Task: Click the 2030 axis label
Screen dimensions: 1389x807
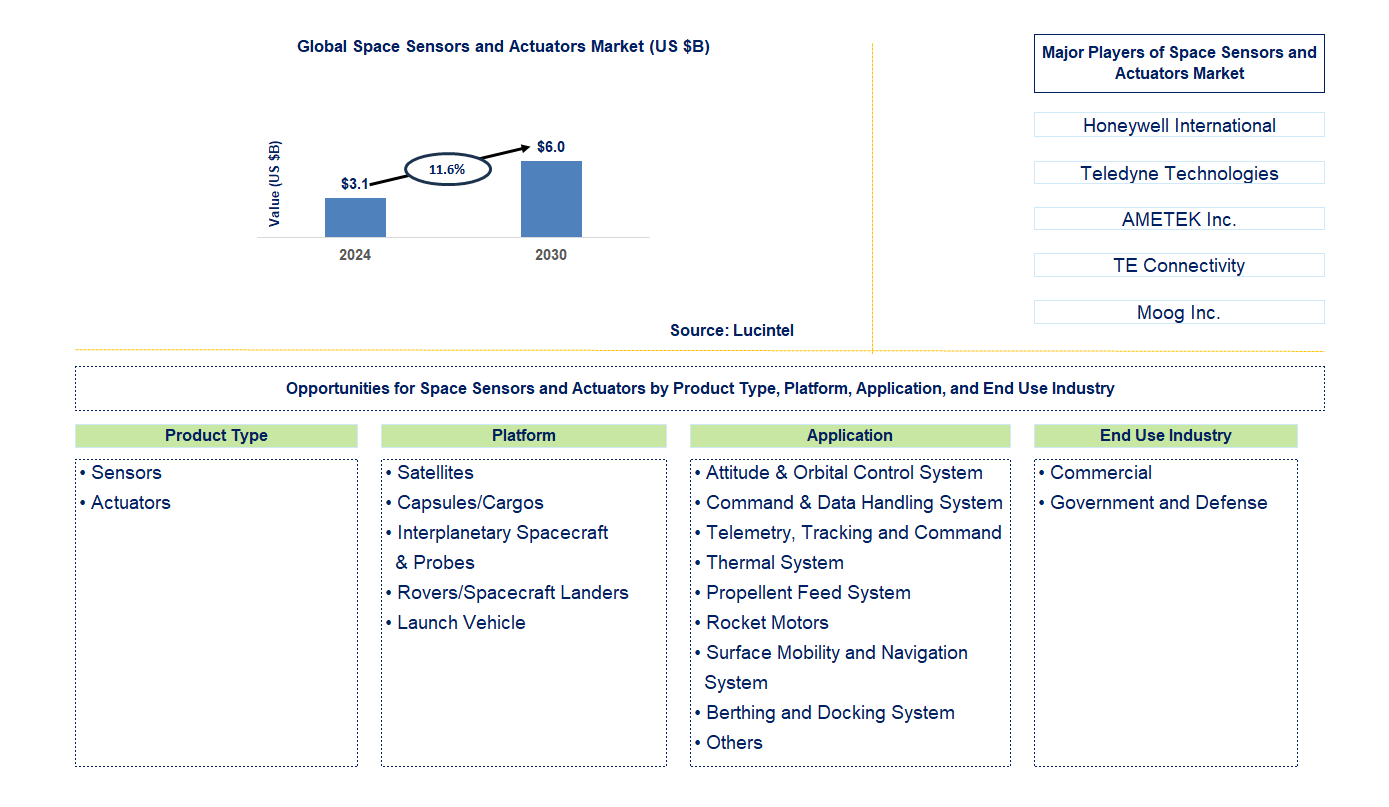Action: coord(551,255)
